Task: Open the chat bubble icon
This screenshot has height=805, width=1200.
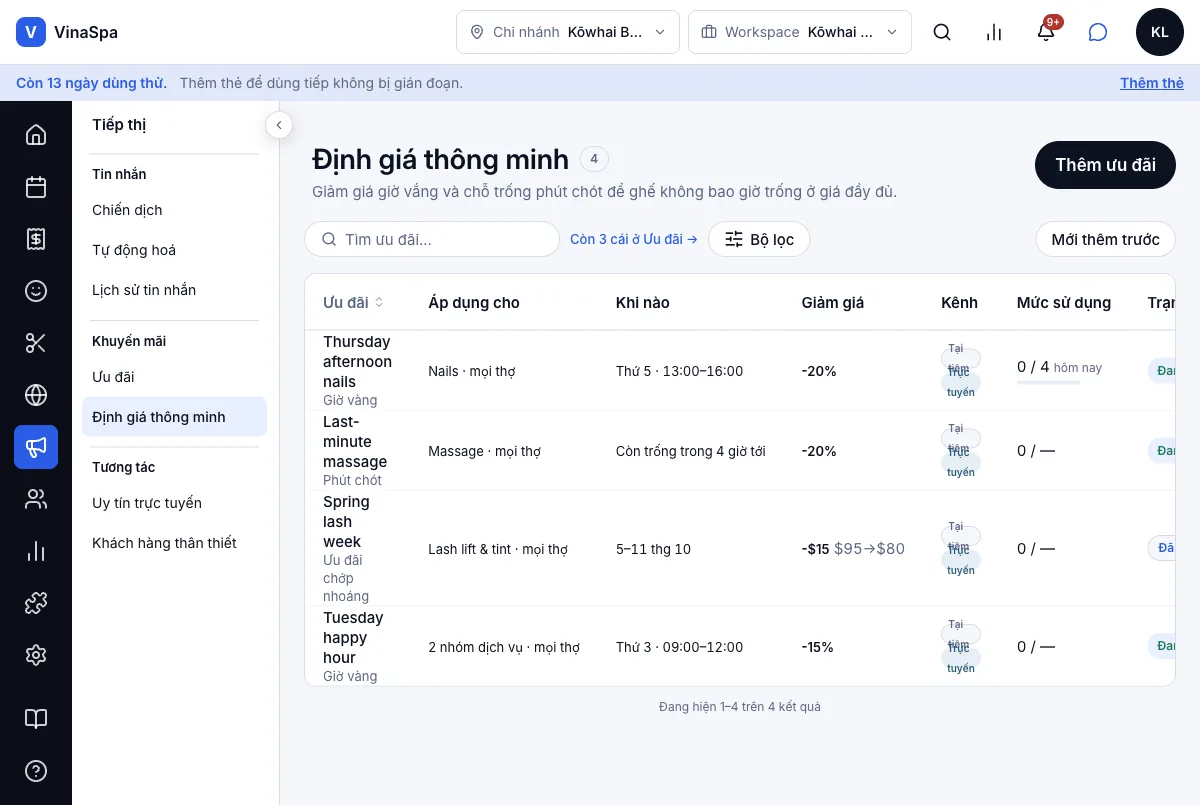Action: pyautogui.click(x=1098, y=32)
